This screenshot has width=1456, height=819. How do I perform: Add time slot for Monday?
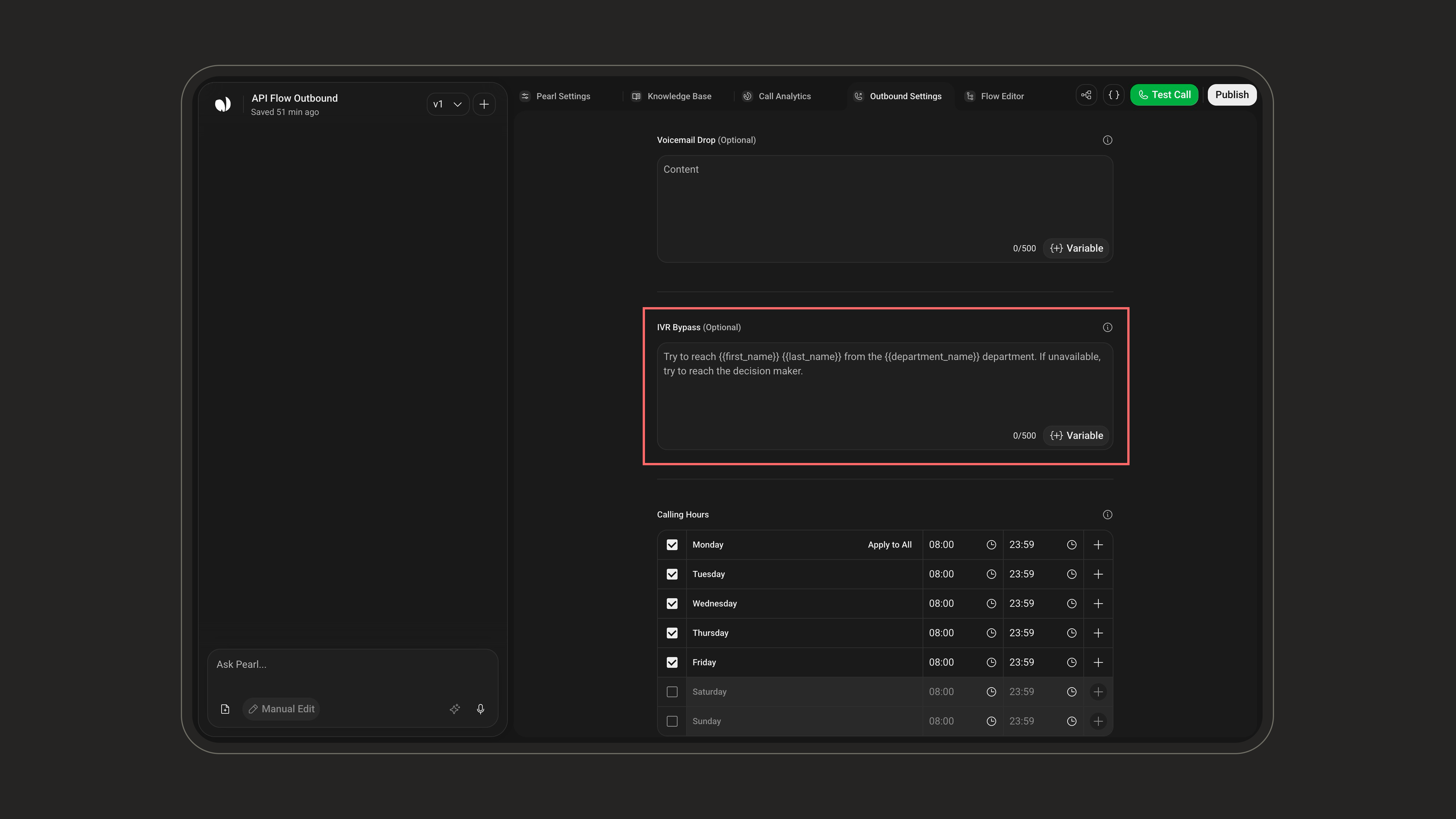click(x=1098, y=545)
